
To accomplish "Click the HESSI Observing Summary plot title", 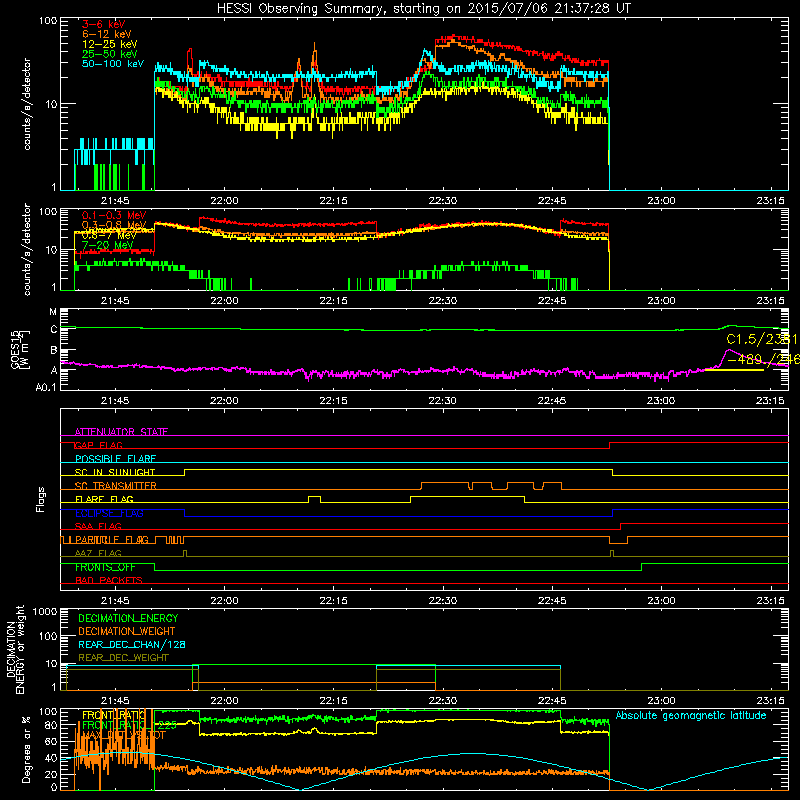I will [x=423, y=8].
